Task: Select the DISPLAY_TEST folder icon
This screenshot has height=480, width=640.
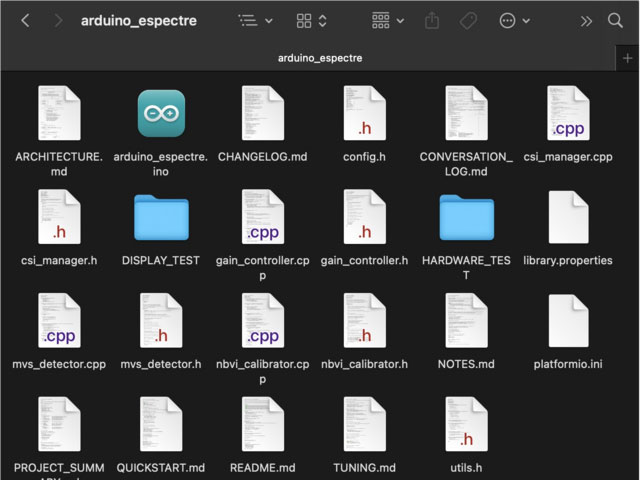Action: coord(161,217)
